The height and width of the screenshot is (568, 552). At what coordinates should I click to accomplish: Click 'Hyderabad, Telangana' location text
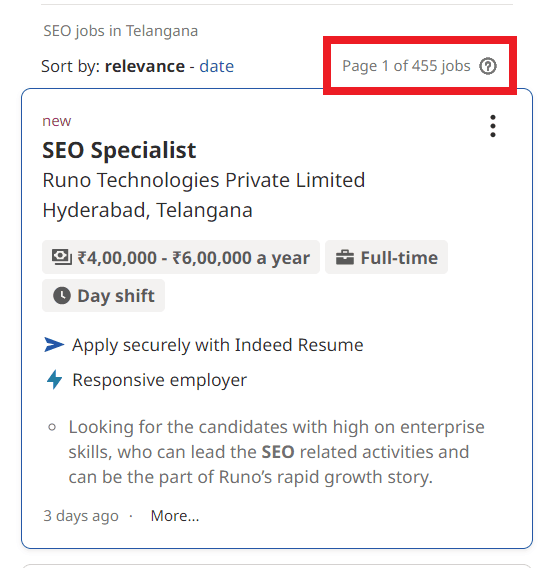coord(147,210)
